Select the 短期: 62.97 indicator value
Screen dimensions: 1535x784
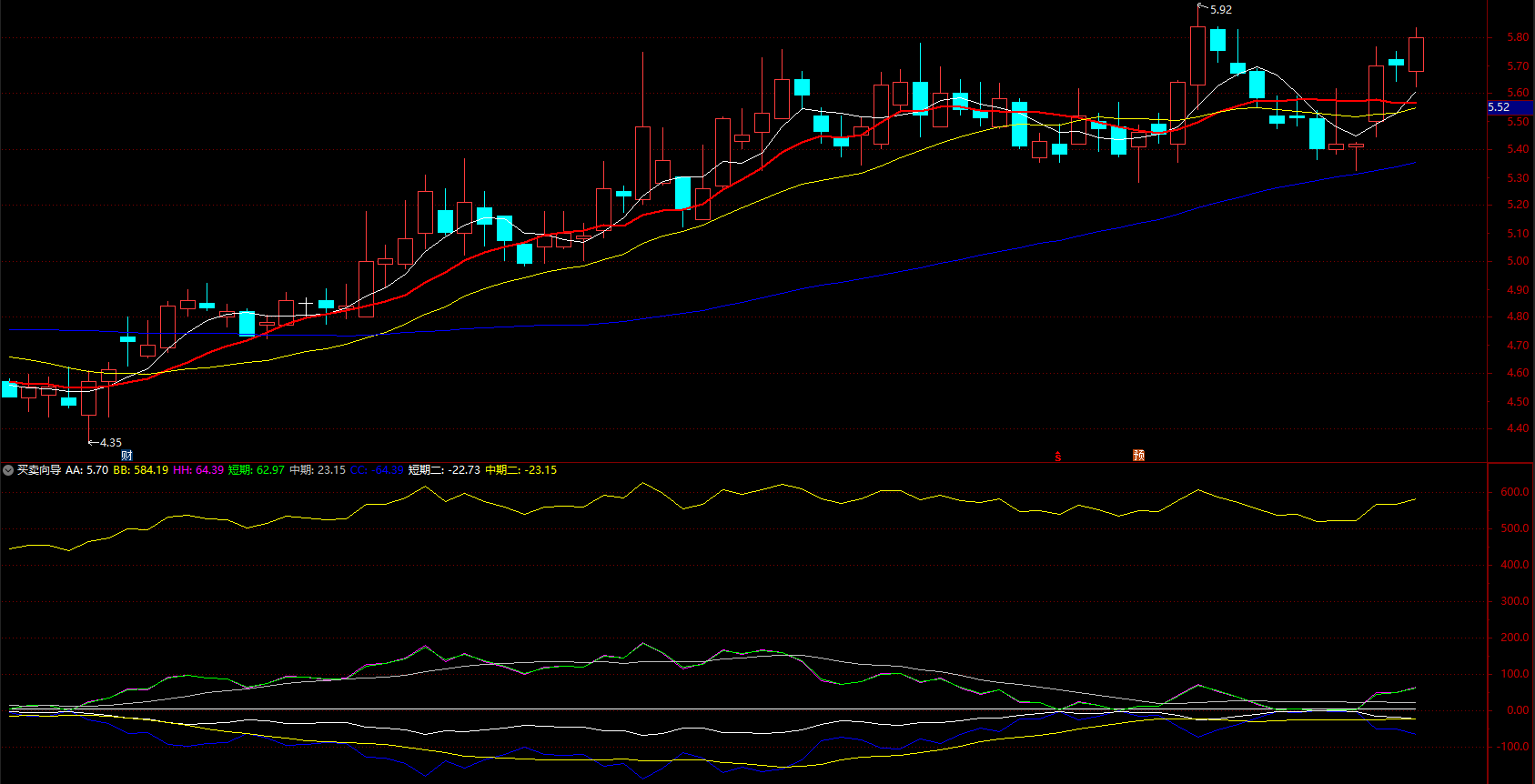[x=257, y=470]
